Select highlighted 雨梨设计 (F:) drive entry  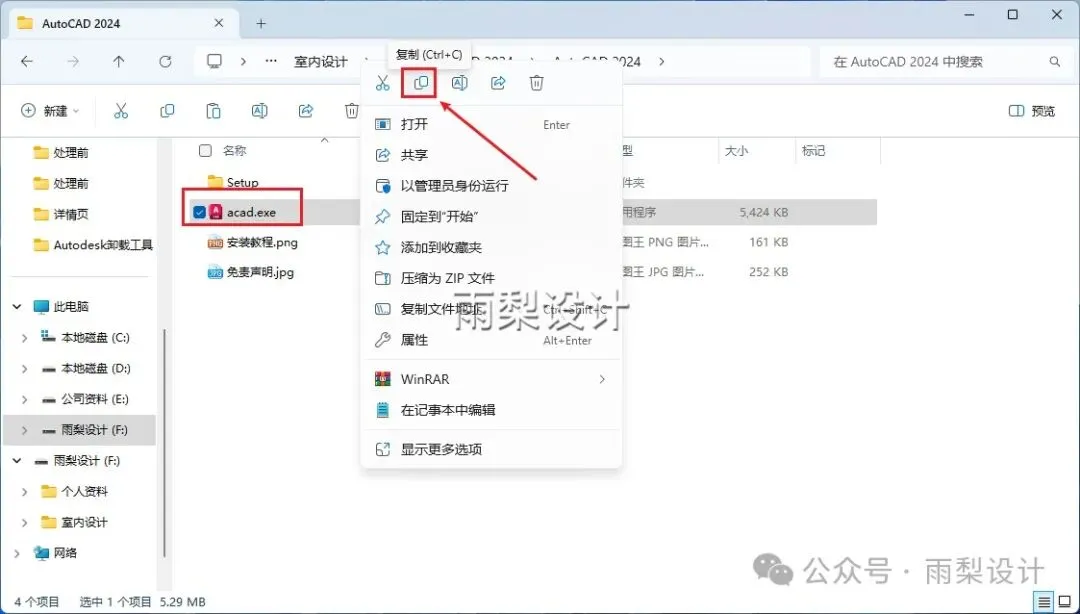(79, 430)
